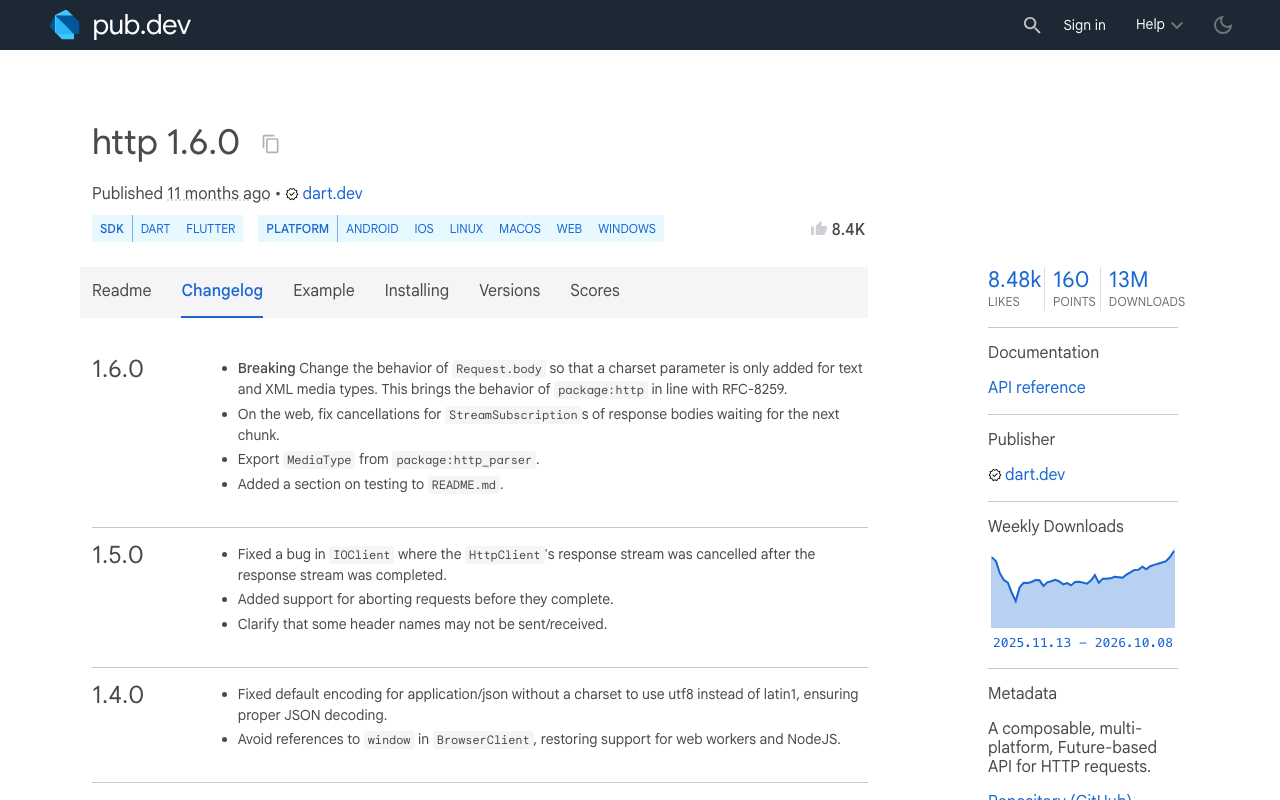Click the 1.4.0 changelog version heading

118,695
